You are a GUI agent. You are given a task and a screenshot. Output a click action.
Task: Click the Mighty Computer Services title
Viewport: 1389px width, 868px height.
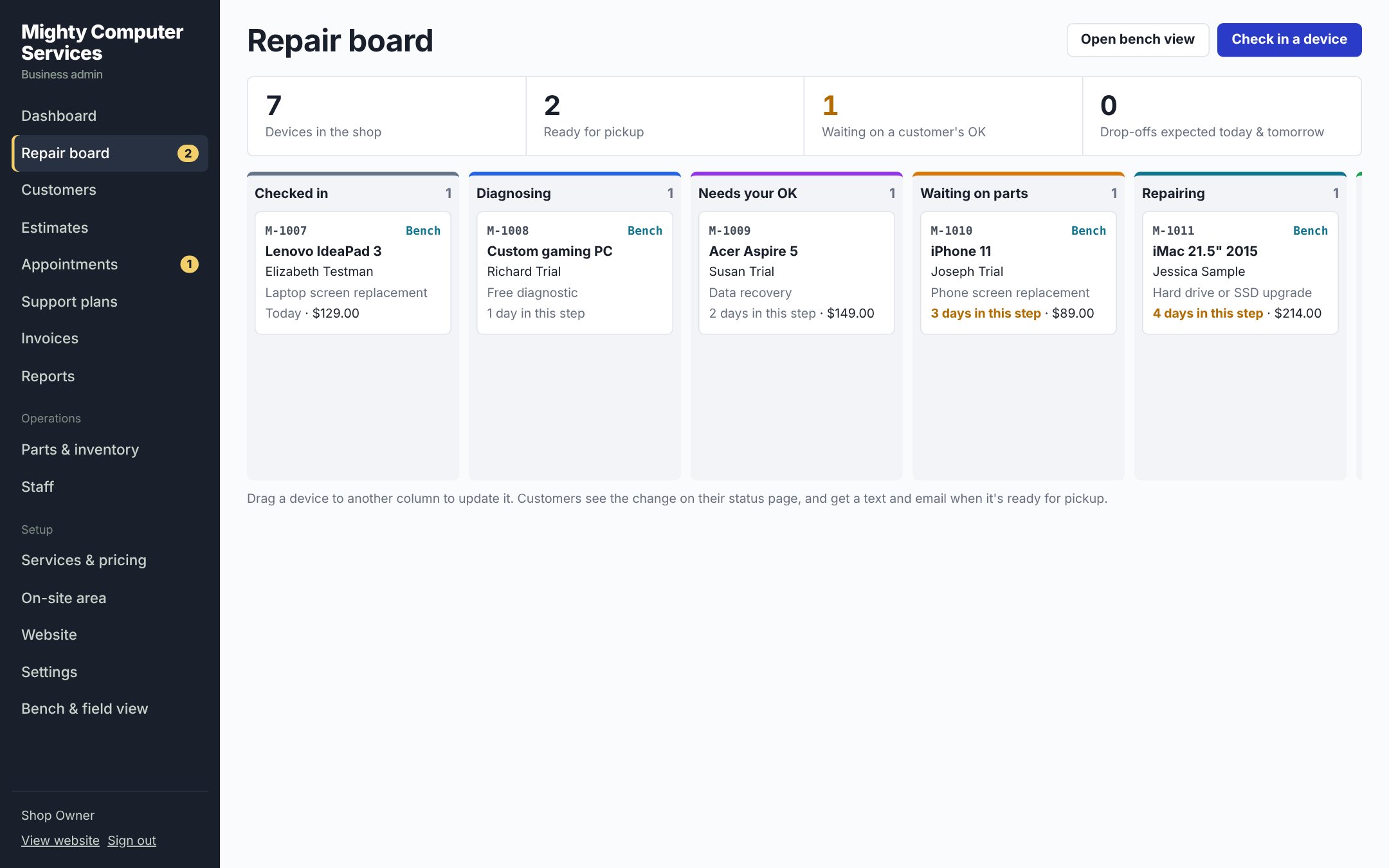click(x=102, y=42)
